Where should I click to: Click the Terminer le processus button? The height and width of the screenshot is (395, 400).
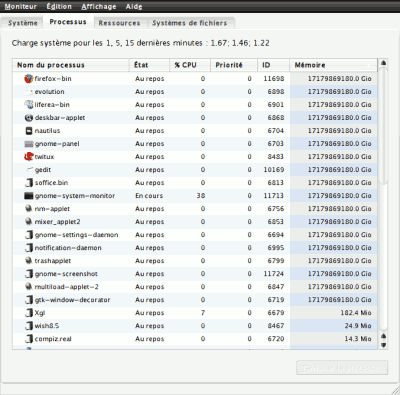342,368
